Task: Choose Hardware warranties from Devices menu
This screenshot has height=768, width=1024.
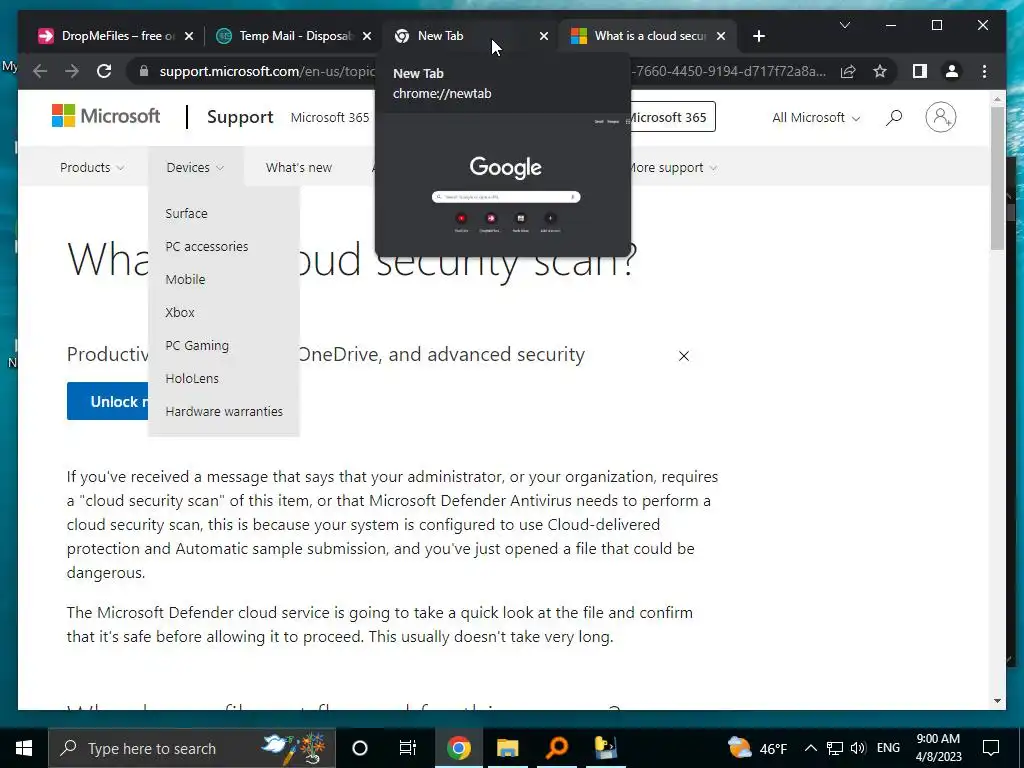Action: point(223,411)
